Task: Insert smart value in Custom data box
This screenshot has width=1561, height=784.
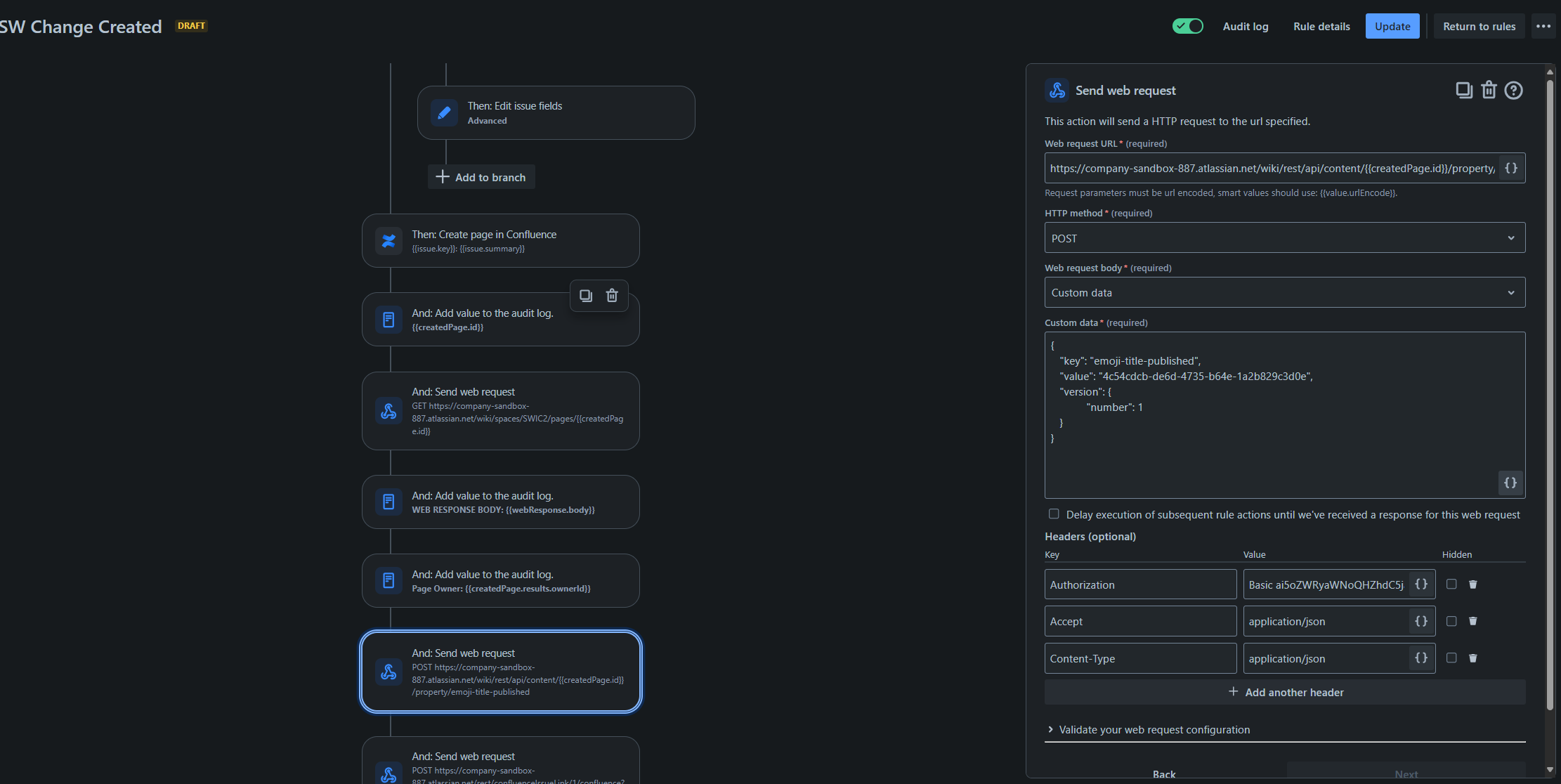Action: pyautogui.click(x=1510, y=483)
